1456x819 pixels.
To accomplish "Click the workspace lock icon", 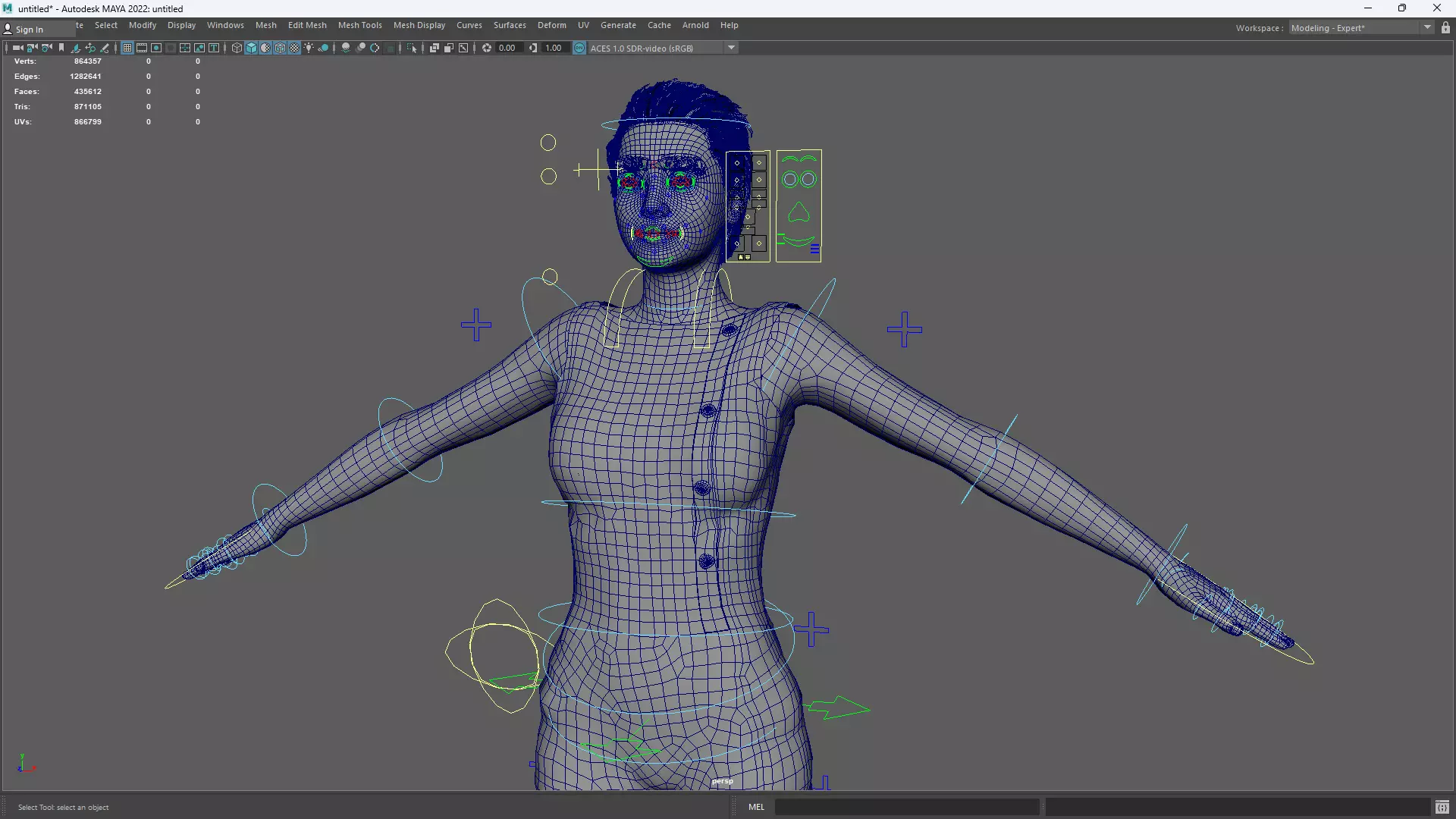I will (x=1445, y=28).
